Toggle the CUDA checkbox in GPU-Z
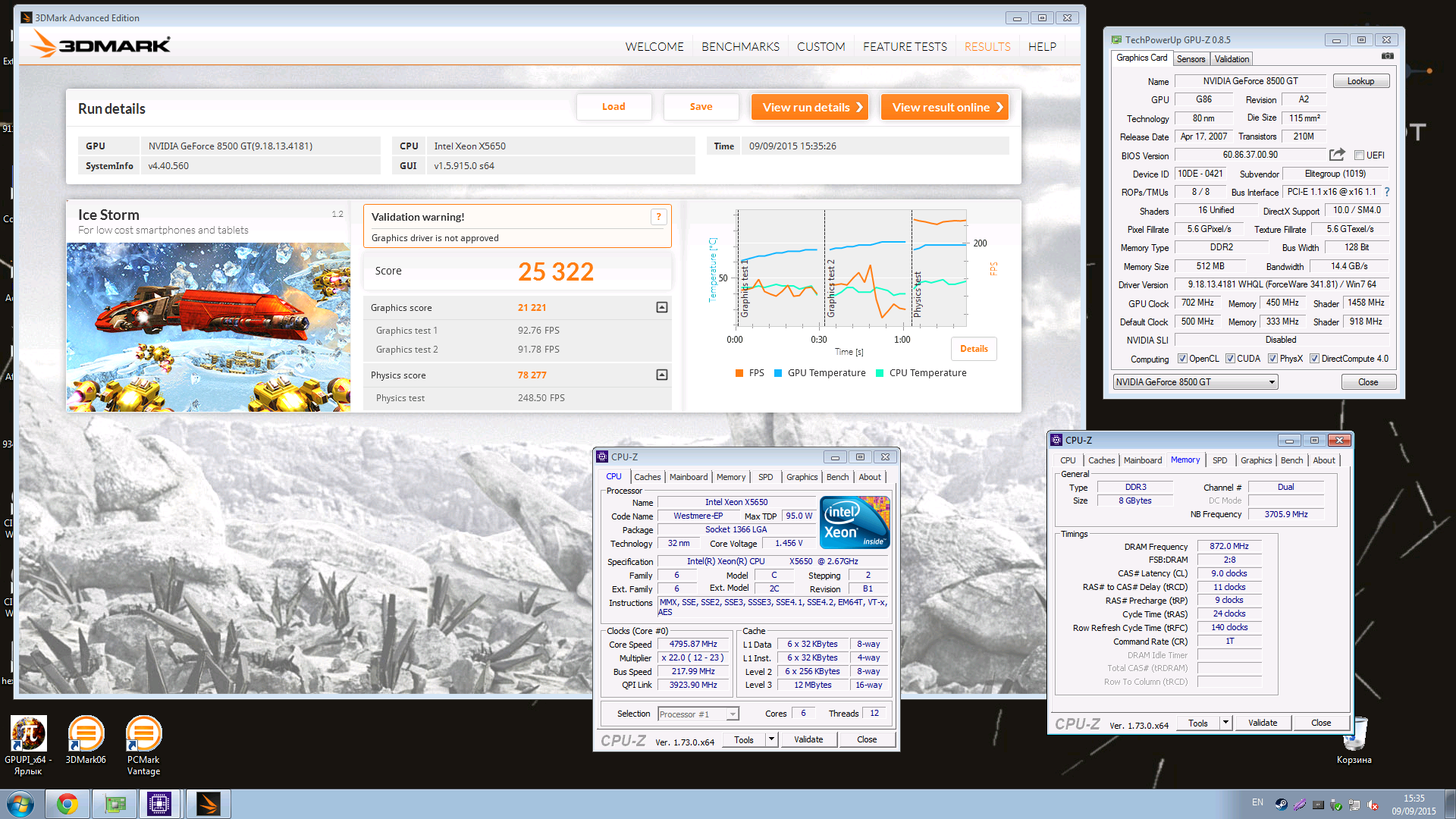 click(x=1230, y=359)
